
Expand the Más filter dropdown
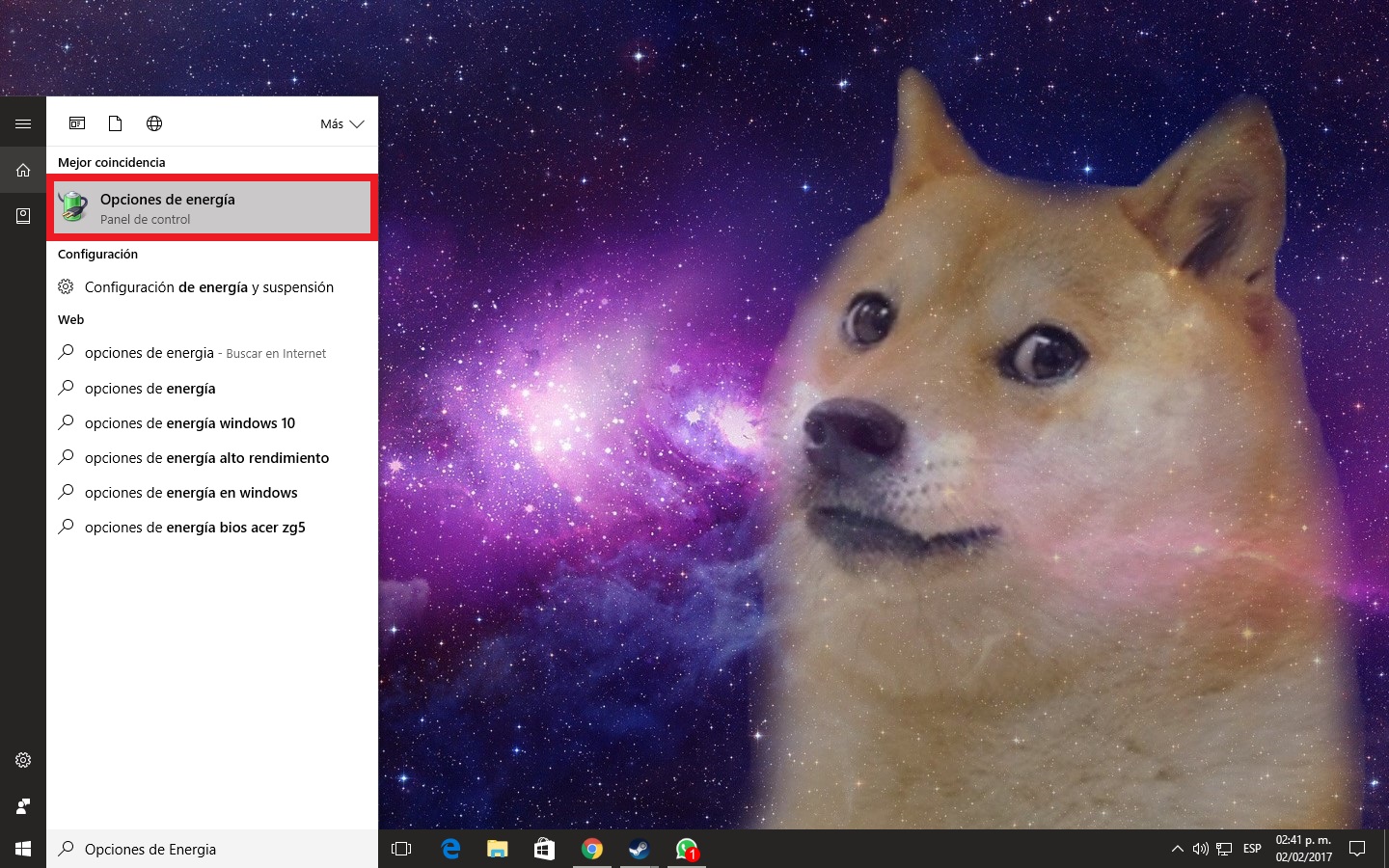tap(342, 123)
